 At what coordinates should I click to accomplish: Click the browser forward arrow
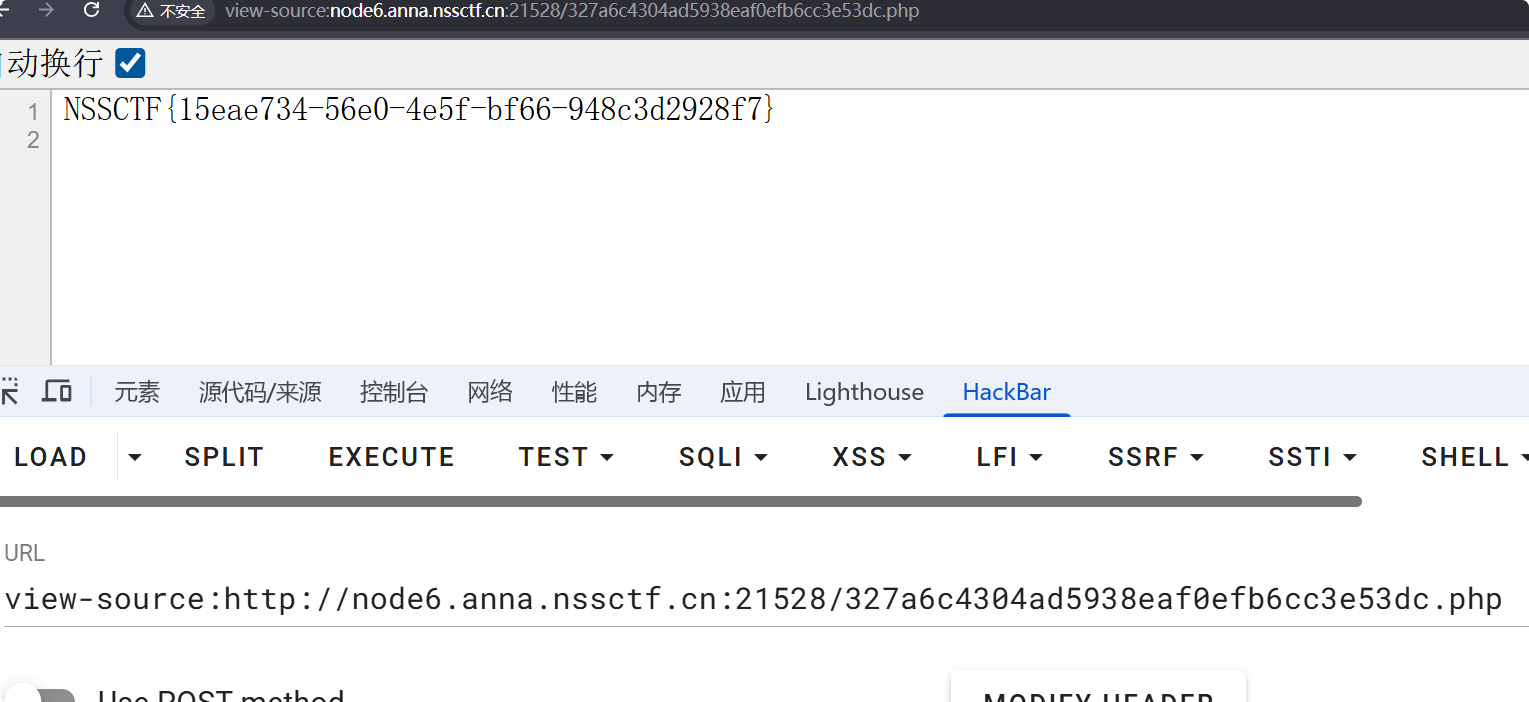[x=46, y=10]
